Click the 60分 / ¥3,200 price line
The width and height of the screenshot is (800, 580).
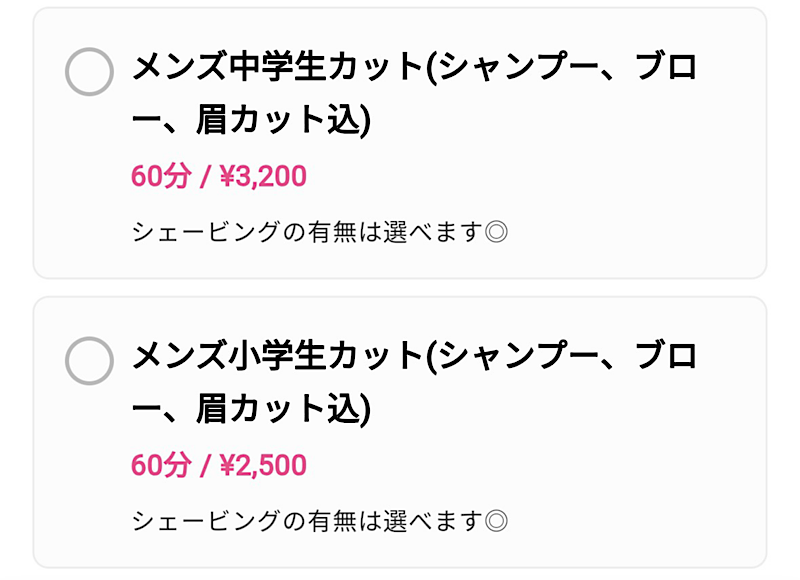pyautogui.click(x=218, y=177)
